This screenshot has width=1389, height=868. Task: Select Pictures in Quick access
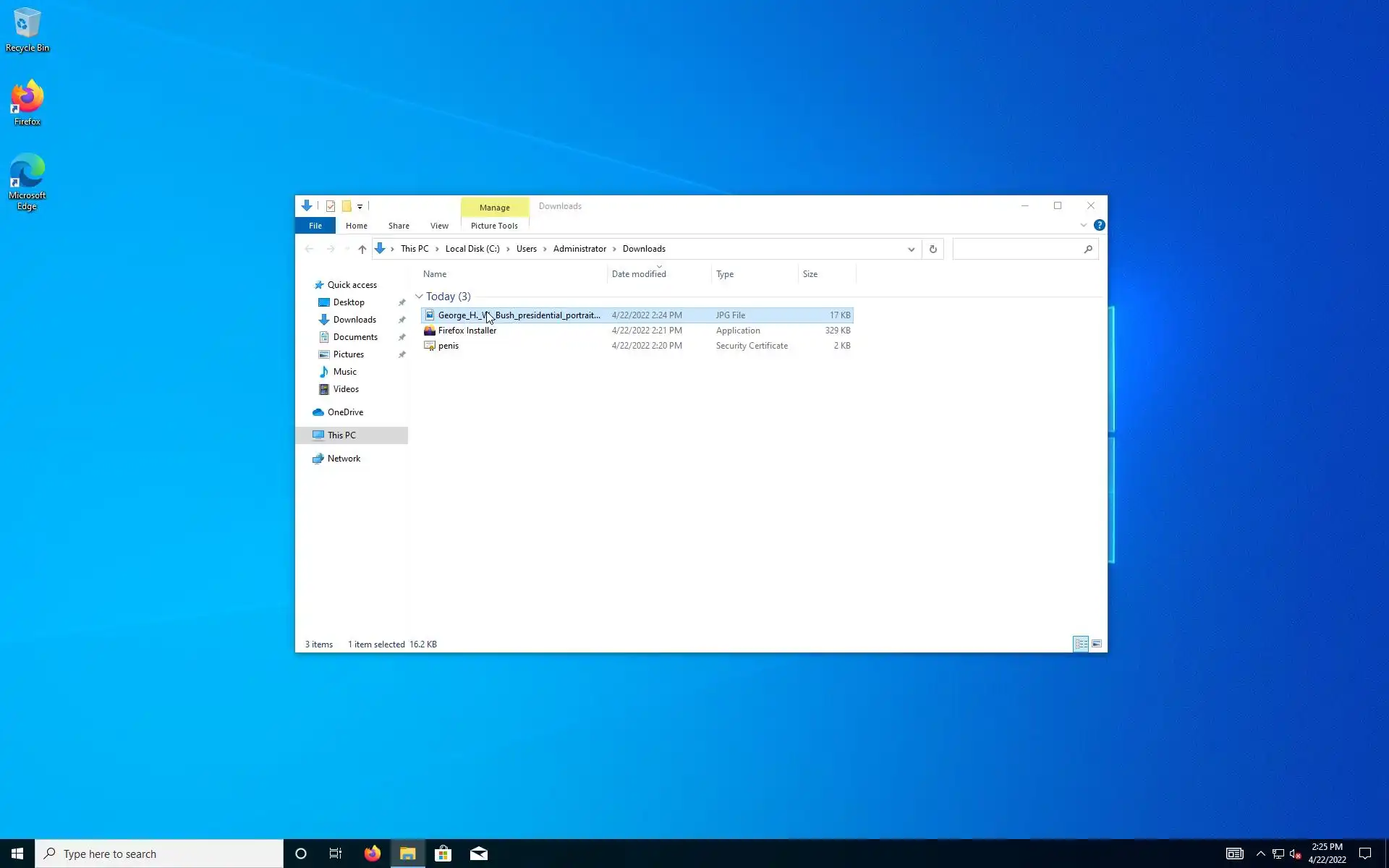[348, 354]
